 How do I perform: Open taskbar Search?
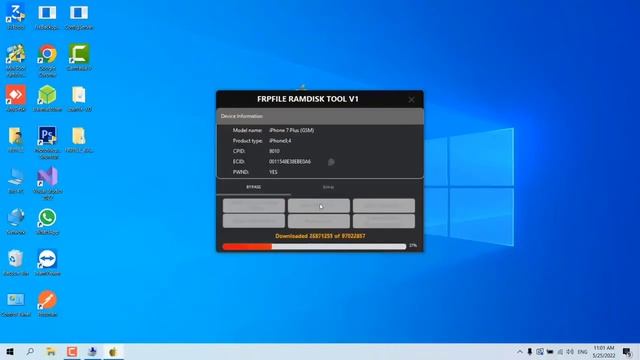(x=30, y=351)
